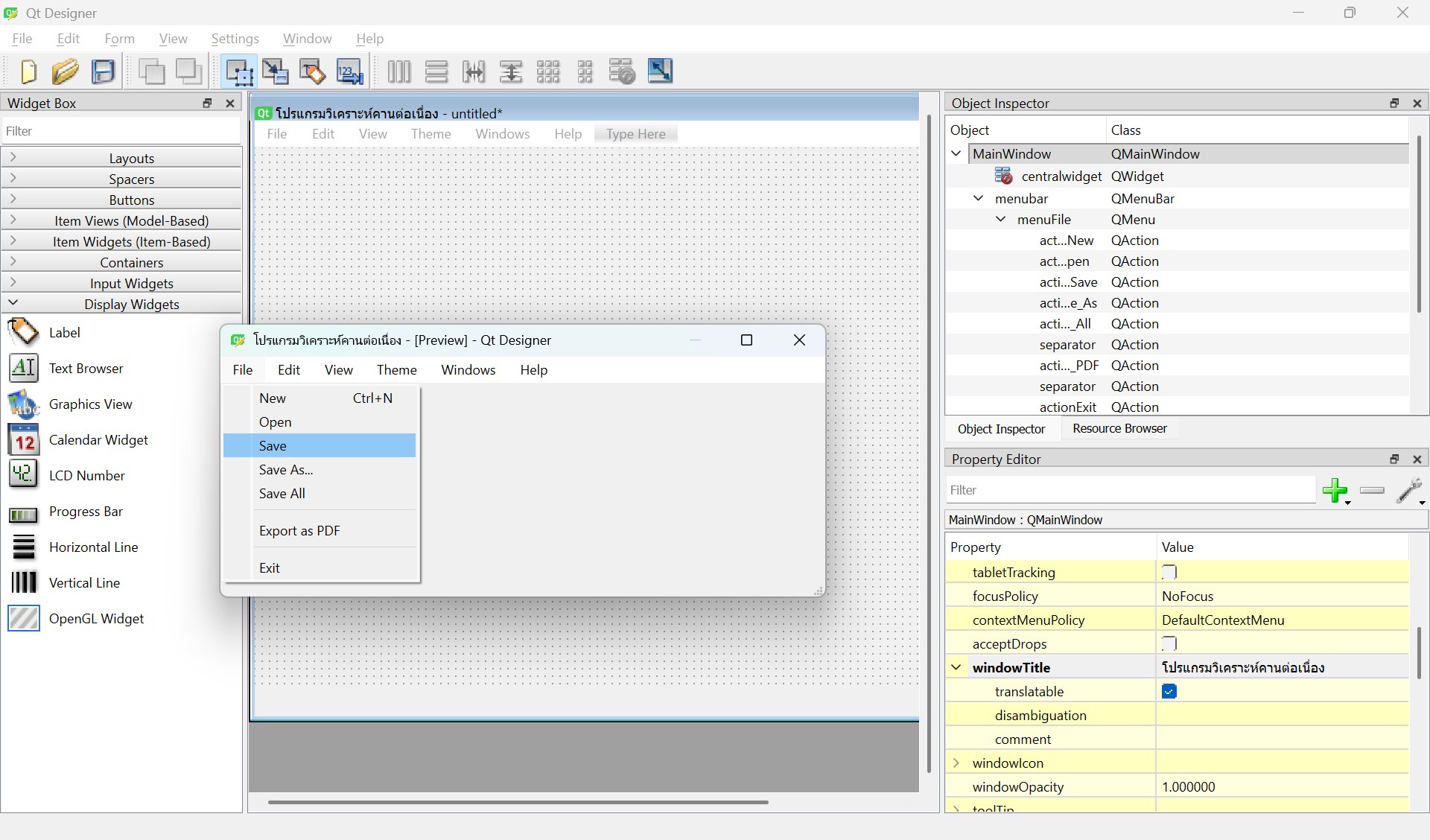
Task: Collapse the MainWindow tree node
Action: coord(956,154)
